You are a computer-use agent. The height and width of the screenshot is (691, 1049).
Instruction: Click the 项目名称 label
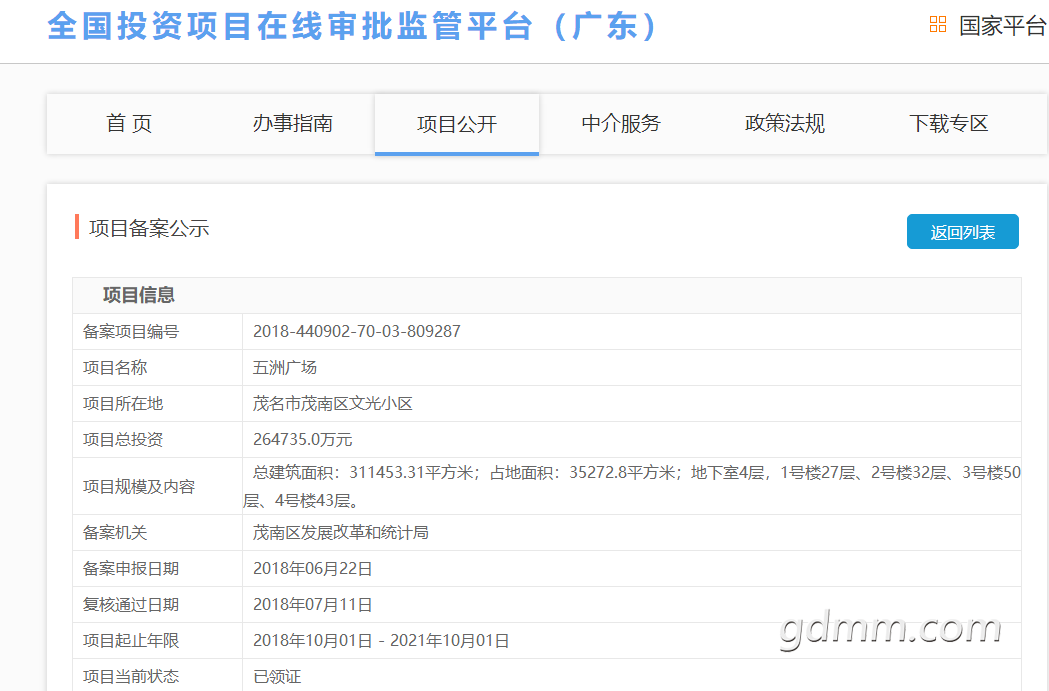click(x=114, y=367)
